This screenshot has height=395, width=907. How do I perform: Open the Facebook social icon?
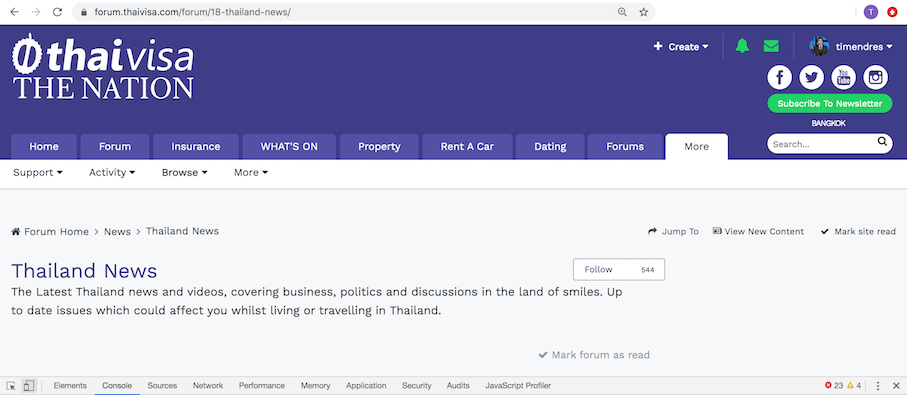[x=780, y=77]
